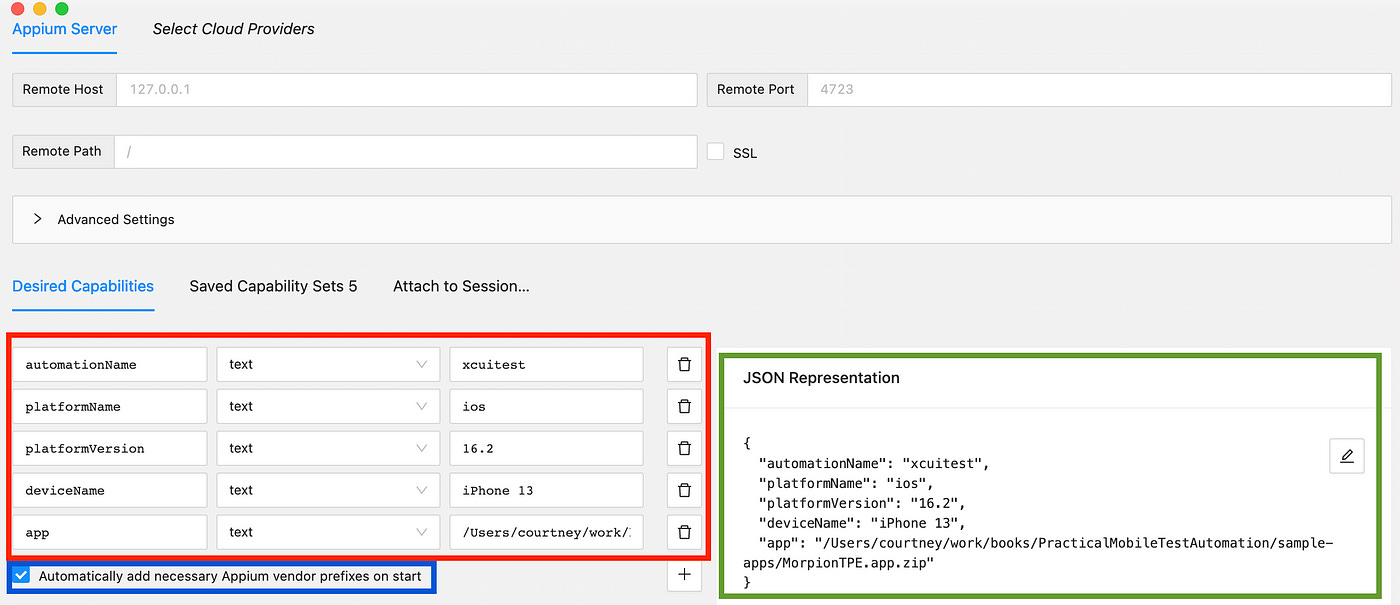This screenshot has width=1400, height=605.
Task: Click the 16.2 value field
Action: tap(546, 449)
